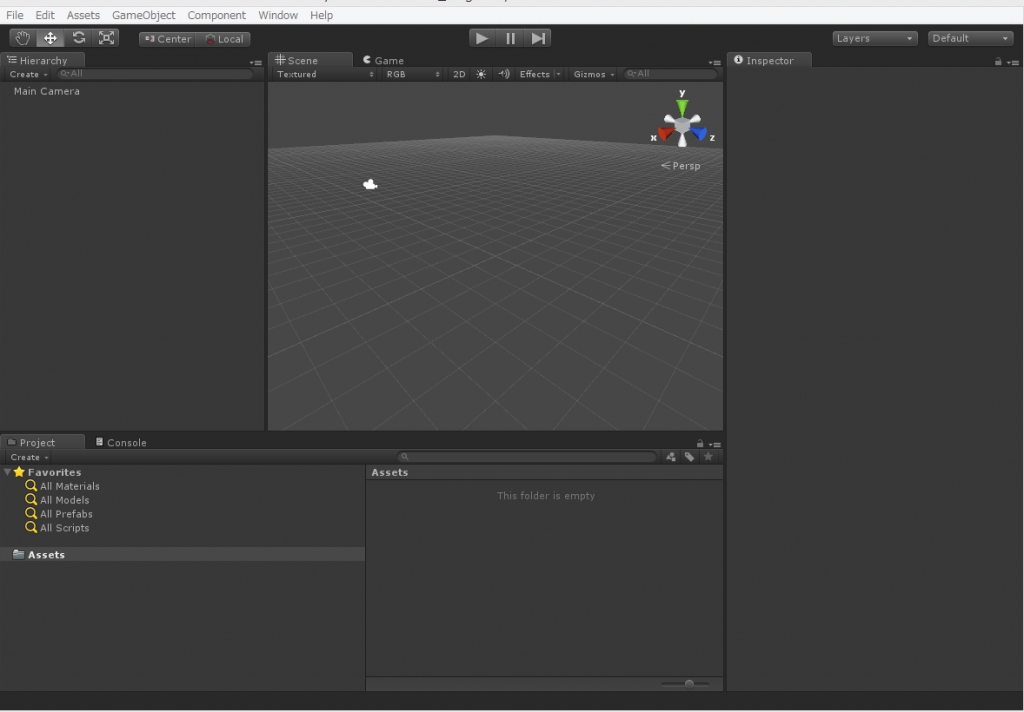Image resolution: width=1024 pixels, height=712 pixels.
Task: Start Play mode with the Play button
Action: click(x=482, y=39)
